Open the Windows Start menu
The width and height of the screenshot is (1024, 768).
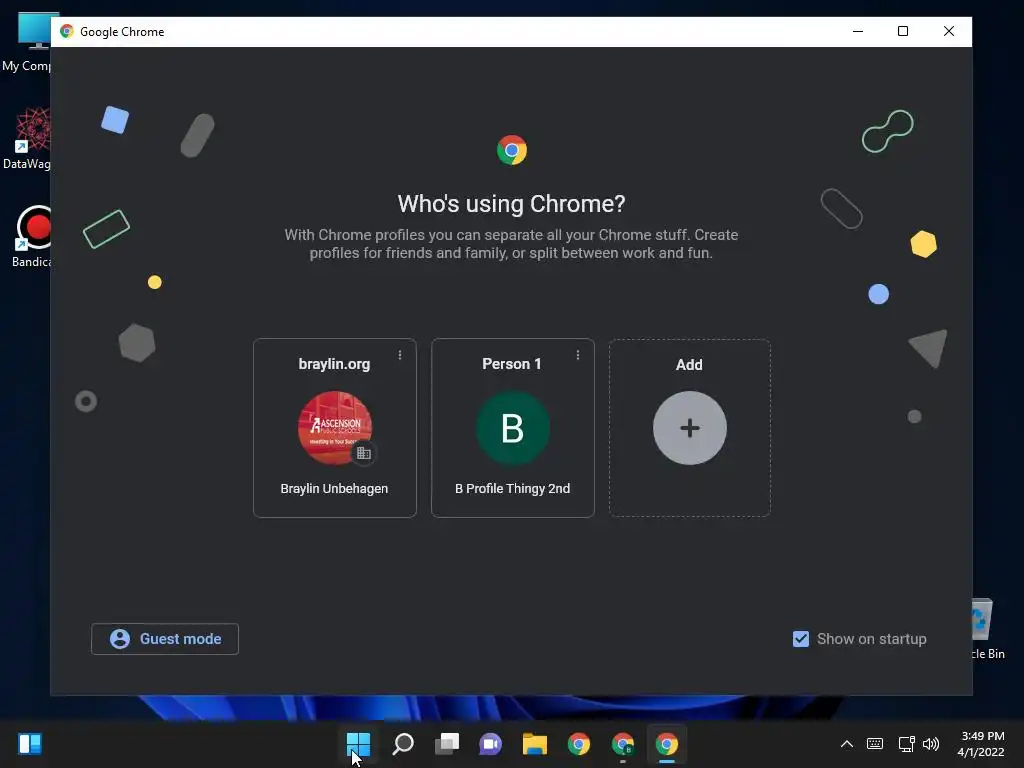(x=359, y=744)
